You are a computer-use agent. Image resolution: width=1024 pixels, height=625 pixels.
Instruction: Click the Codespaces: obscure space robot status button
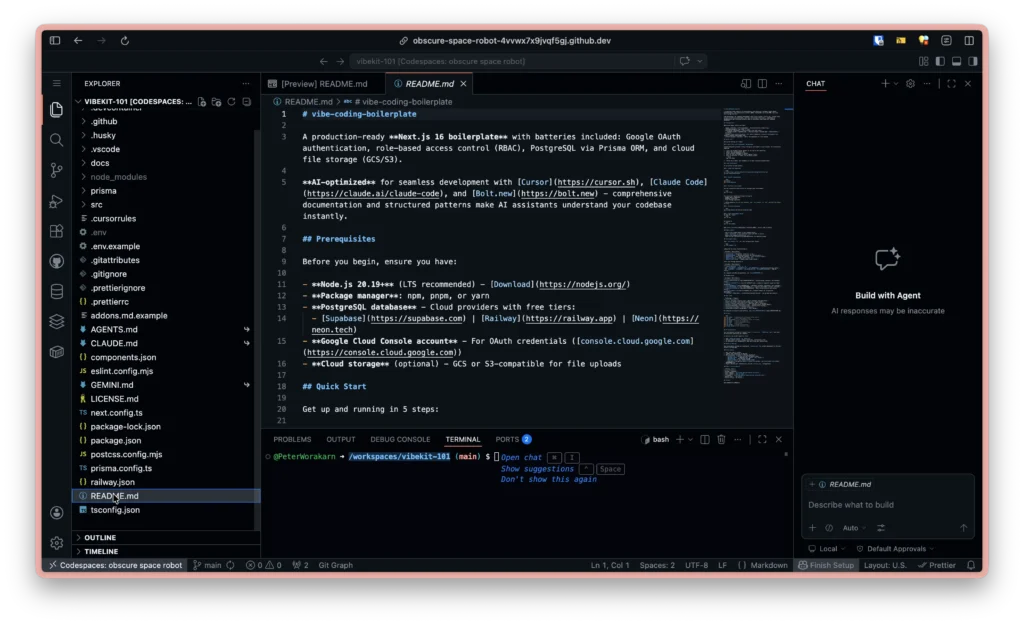click(116, 566)
